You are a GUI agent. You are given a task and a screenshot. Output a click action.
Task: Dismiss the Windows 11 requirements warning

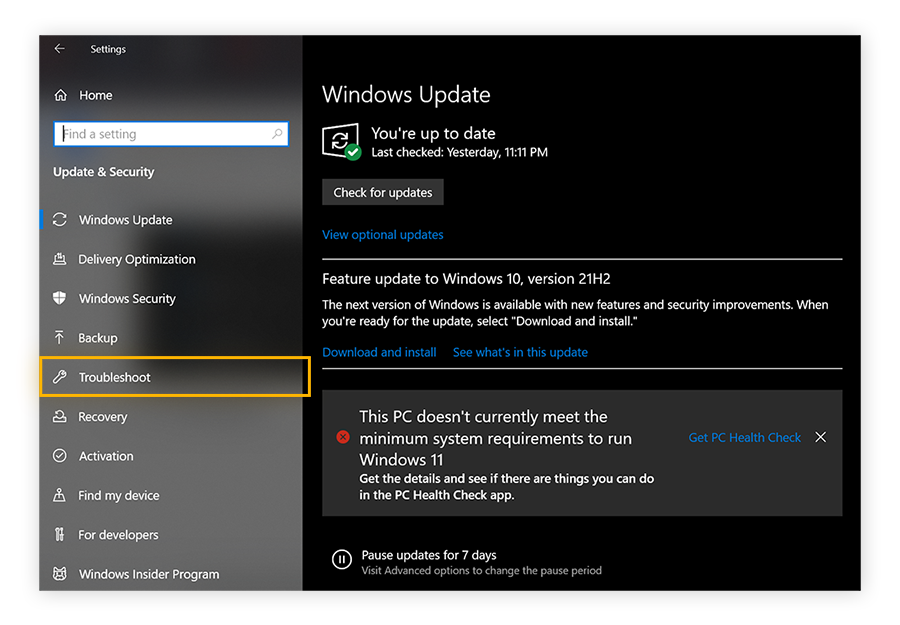coord(820,437)
